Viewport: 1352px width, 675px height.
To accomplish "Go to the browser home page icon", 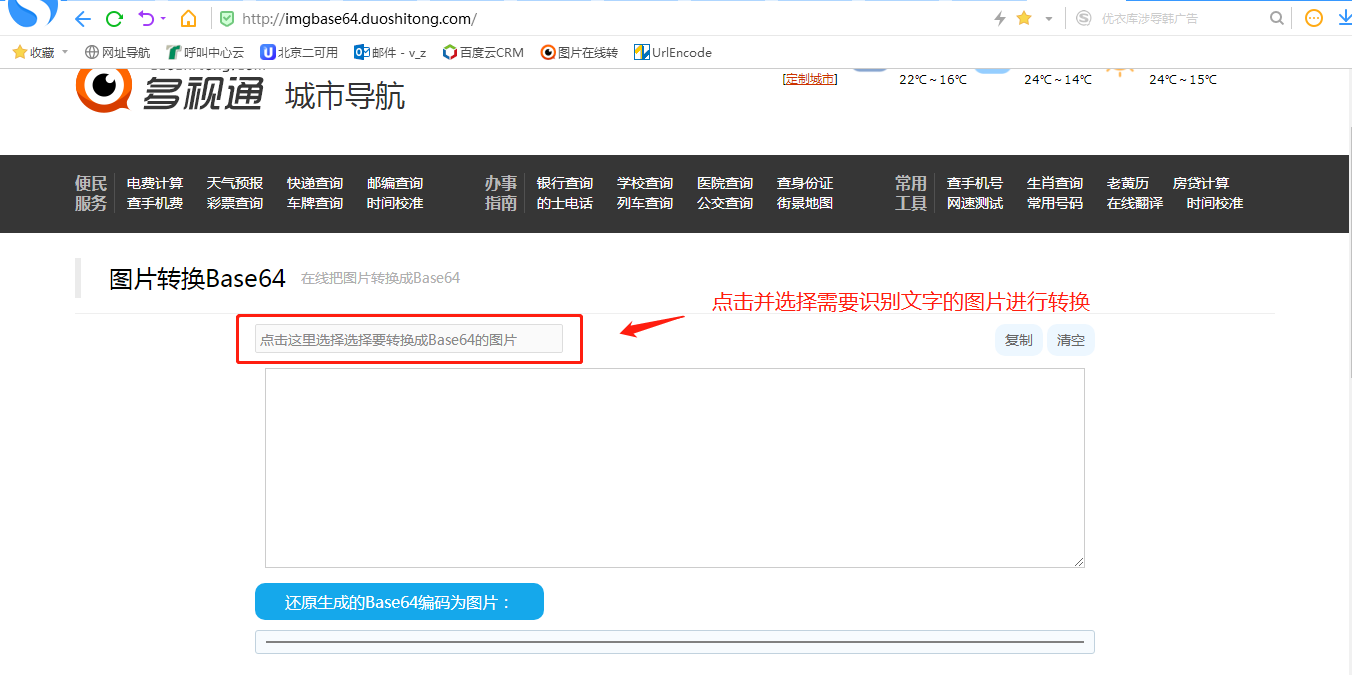I will click(x=188, y=18).
